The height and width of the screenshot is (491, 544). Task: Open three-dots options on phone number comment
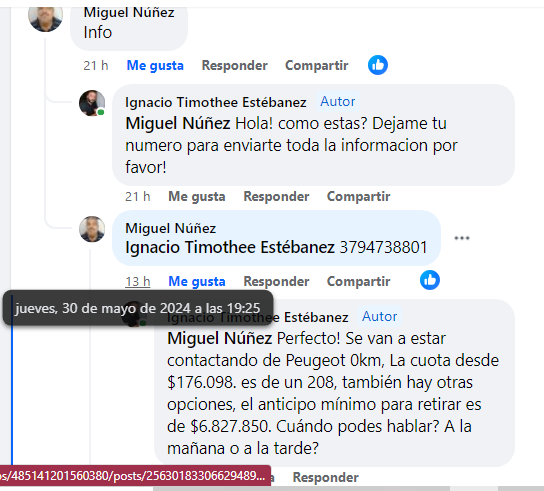tap(462, 238)
